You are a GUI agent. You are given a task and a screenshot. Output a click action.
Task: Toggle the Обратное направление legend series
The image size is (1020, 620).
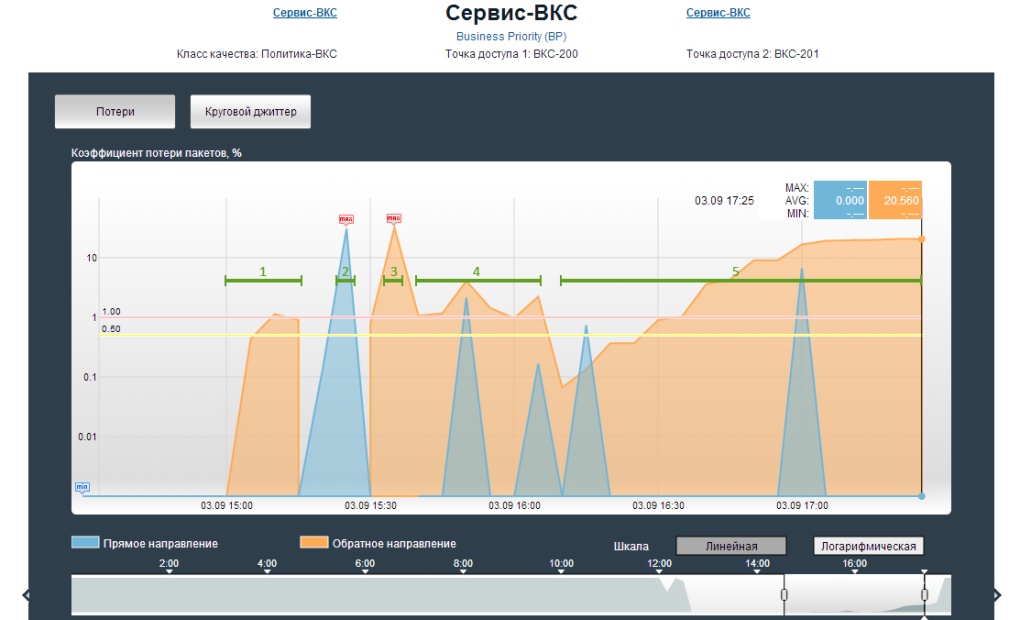(378, 543)
